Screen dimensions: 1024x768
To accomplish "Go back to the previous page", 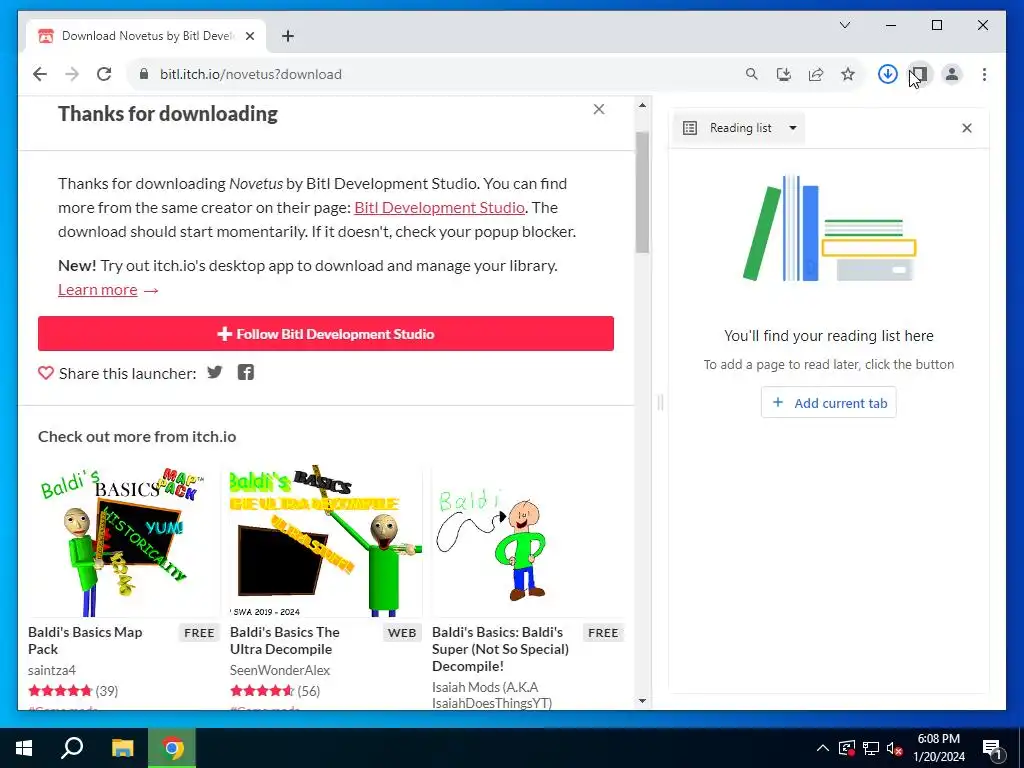I will point(40,74).
